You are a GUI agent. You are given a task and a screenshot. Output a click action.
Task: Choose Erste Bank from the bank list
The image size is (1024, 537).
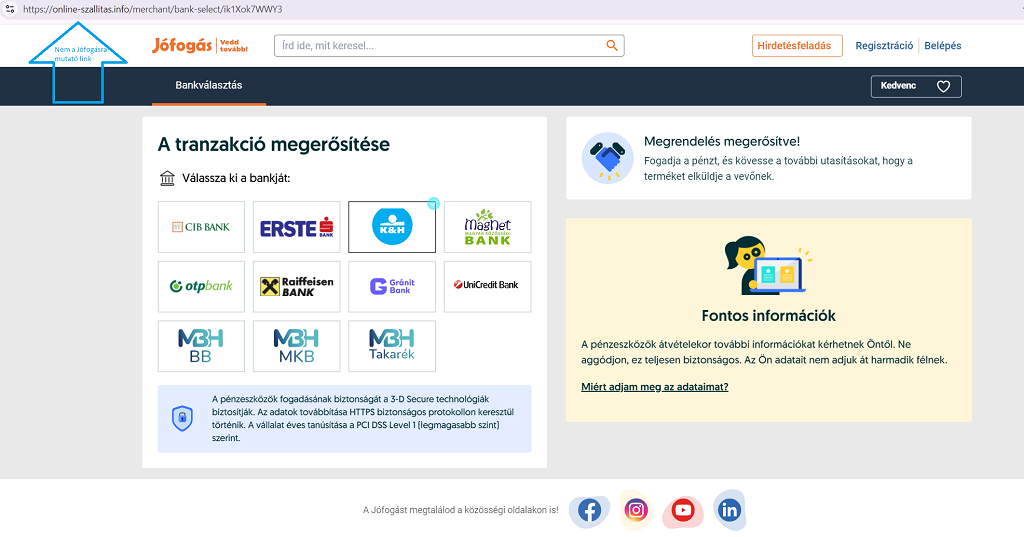[x=296, y=227]
